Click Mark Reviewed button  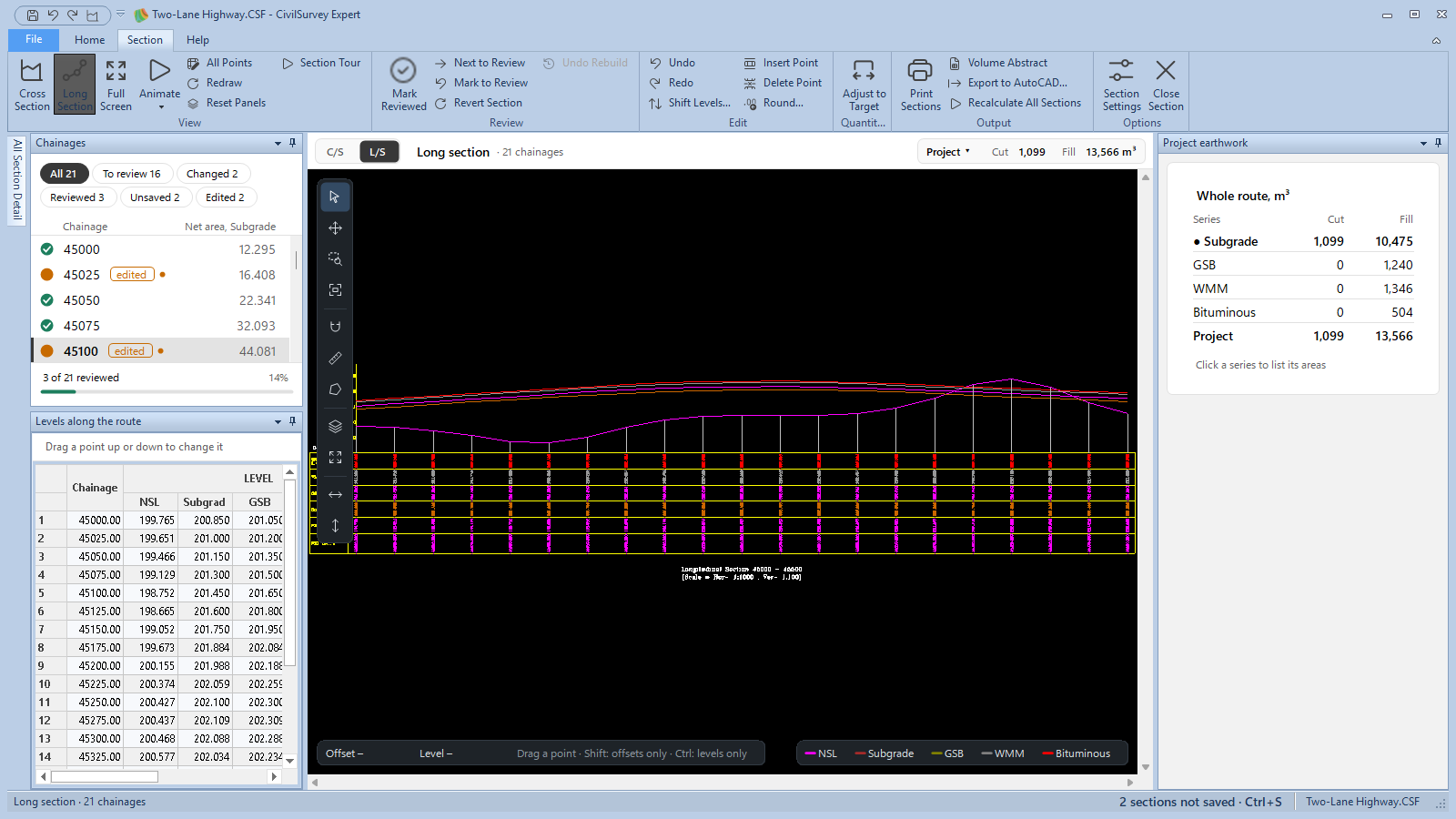point(404,85)
